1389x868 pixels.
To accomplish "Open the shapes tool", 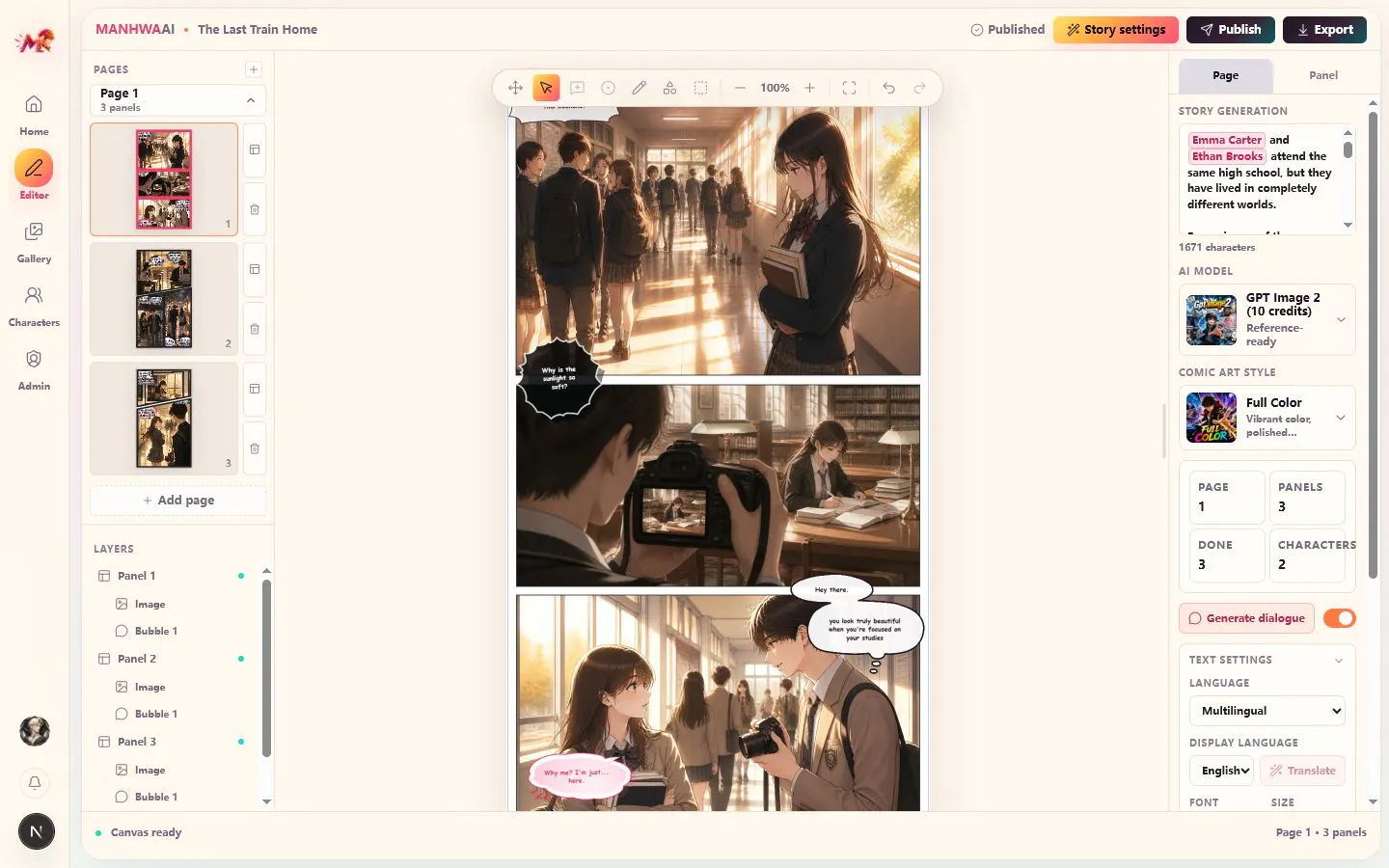I will [x=670, y=88].
